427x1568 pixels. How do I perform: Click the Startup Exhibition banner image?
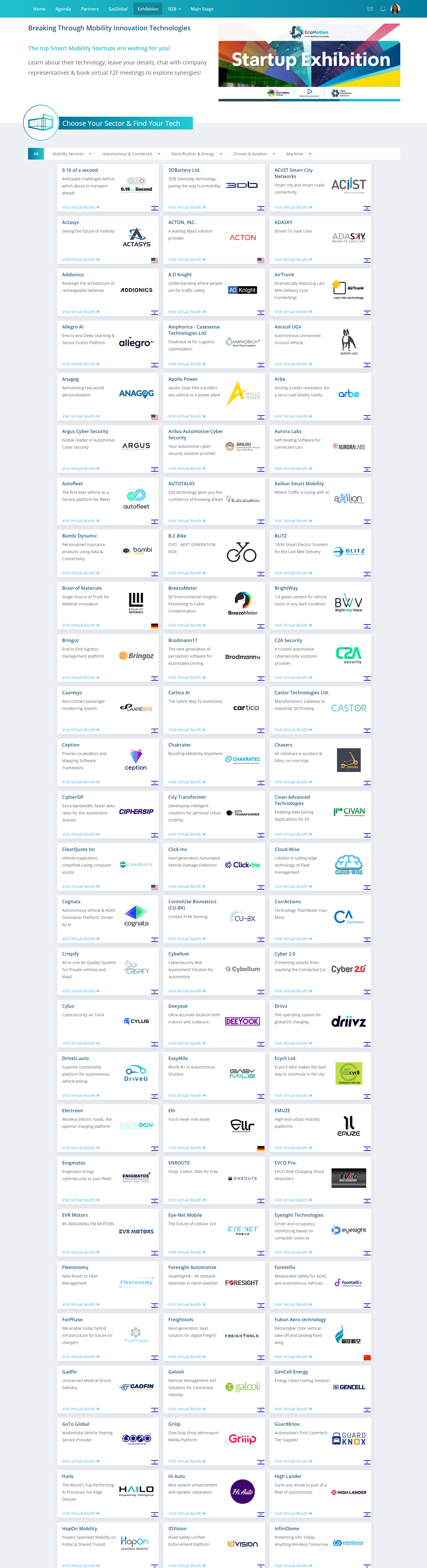pyautogui.click(x=309, y=62)
